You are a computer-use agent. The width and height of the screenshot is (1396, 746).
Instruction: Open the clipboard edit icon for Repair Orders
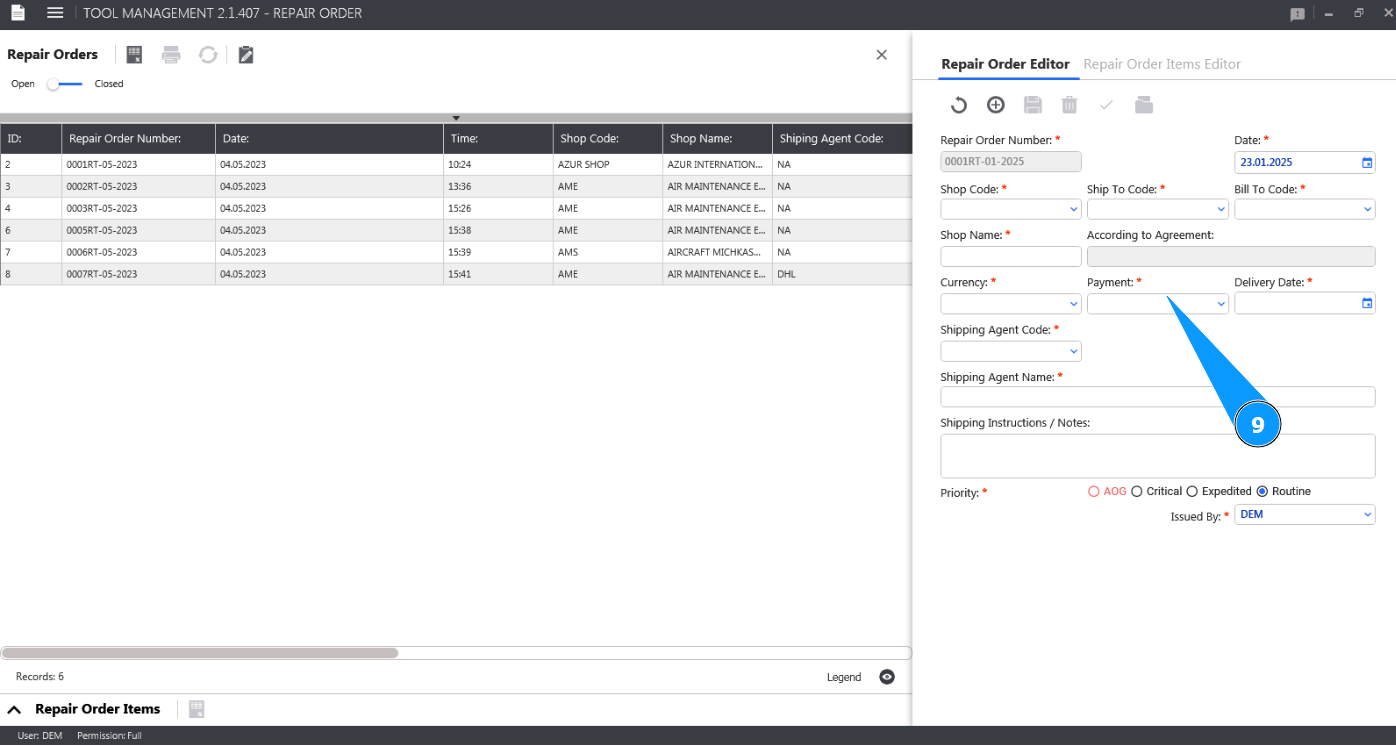[246, 55]
